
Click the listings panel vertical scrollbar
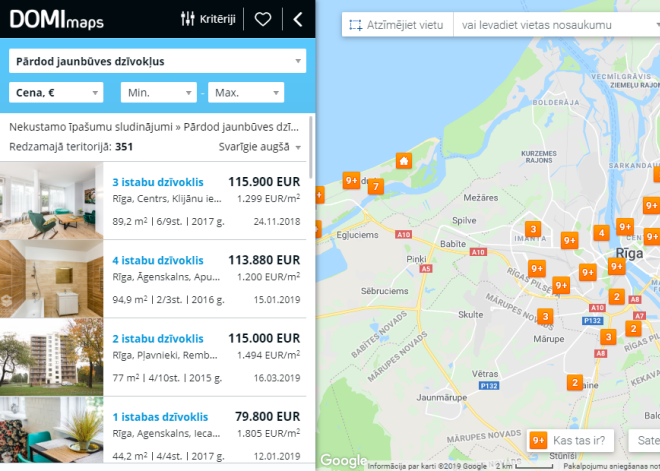309,150
